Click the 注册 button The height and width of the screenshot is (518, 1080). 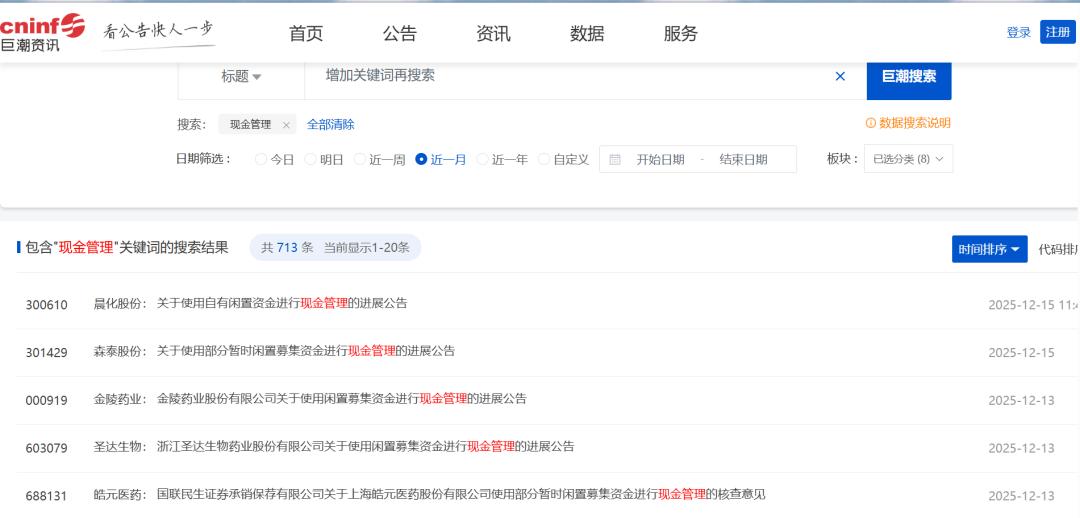[x=1057, y=32]
